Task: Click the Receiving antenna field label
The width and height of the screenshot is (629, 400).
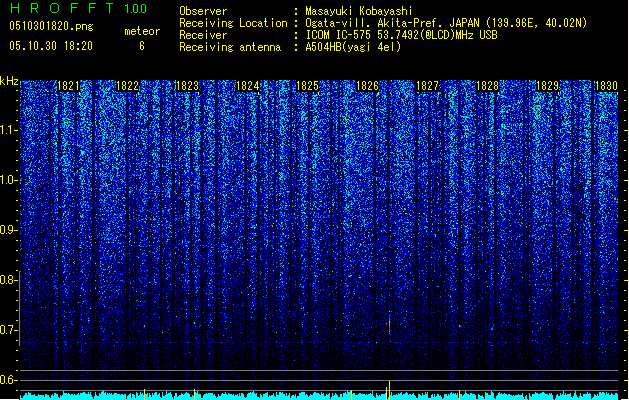Action: [230, 47]
